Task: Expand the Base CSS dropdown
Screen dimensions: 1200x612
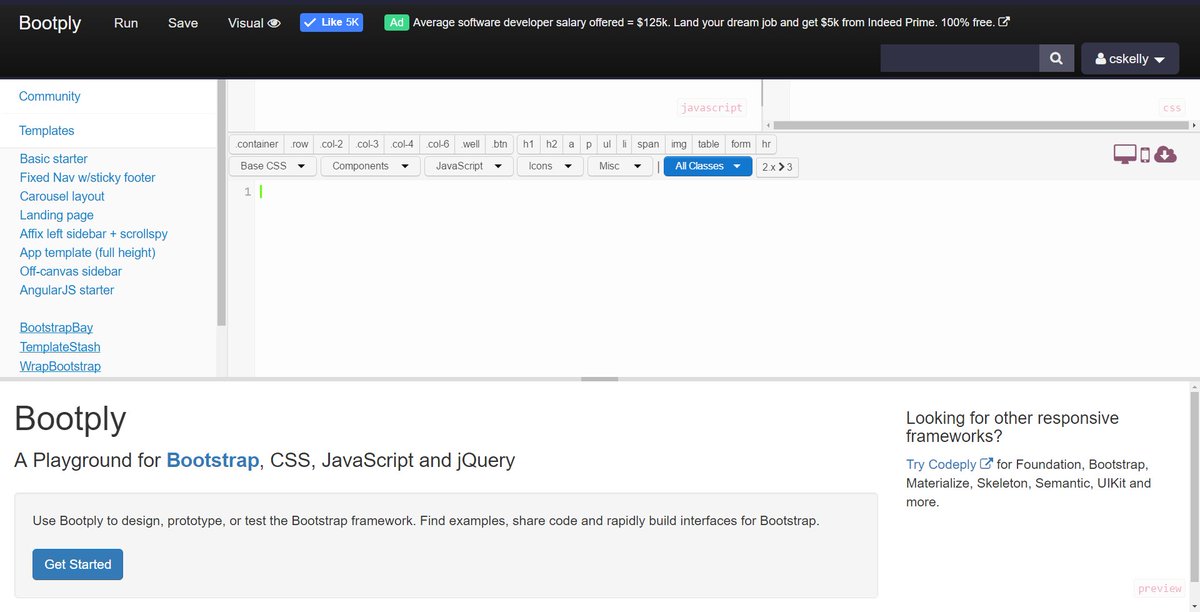Action: [x=273, y=166]
